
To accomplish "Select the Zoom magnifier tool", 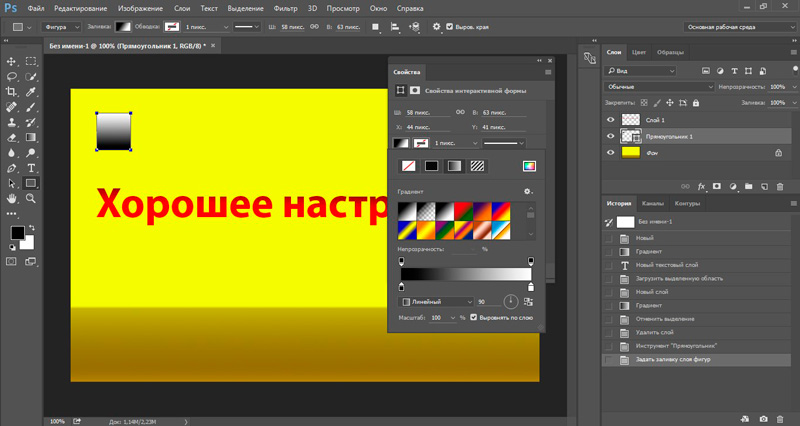I will [x=31, y=198].
